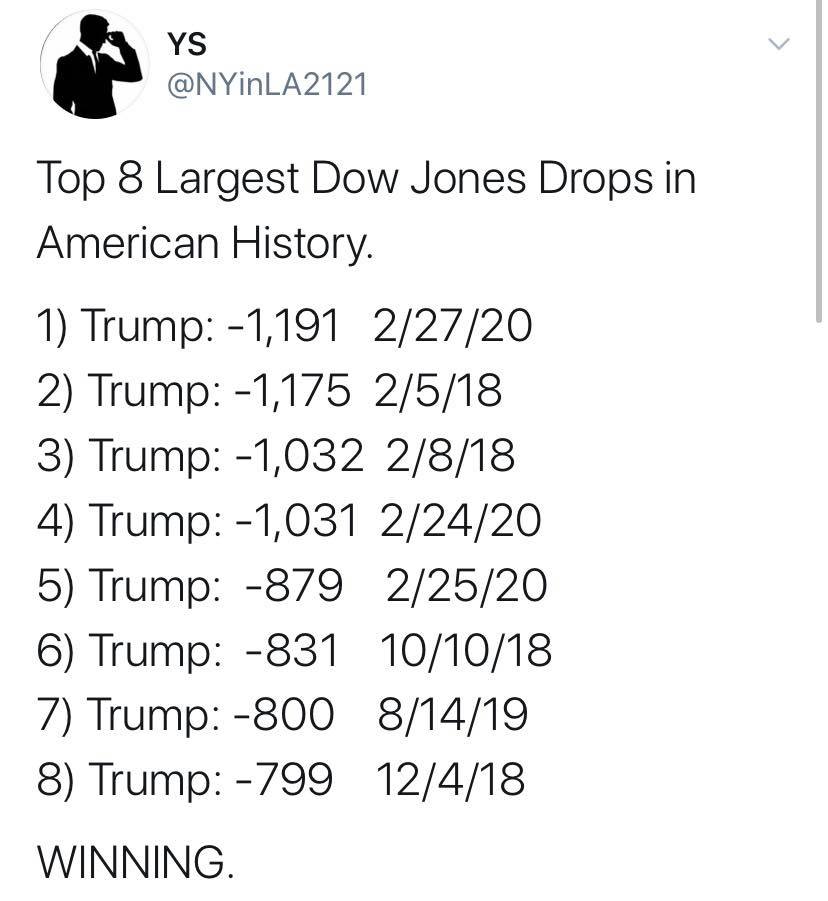
Task: Click the -831 value in sixth entry
Action: 292,650
